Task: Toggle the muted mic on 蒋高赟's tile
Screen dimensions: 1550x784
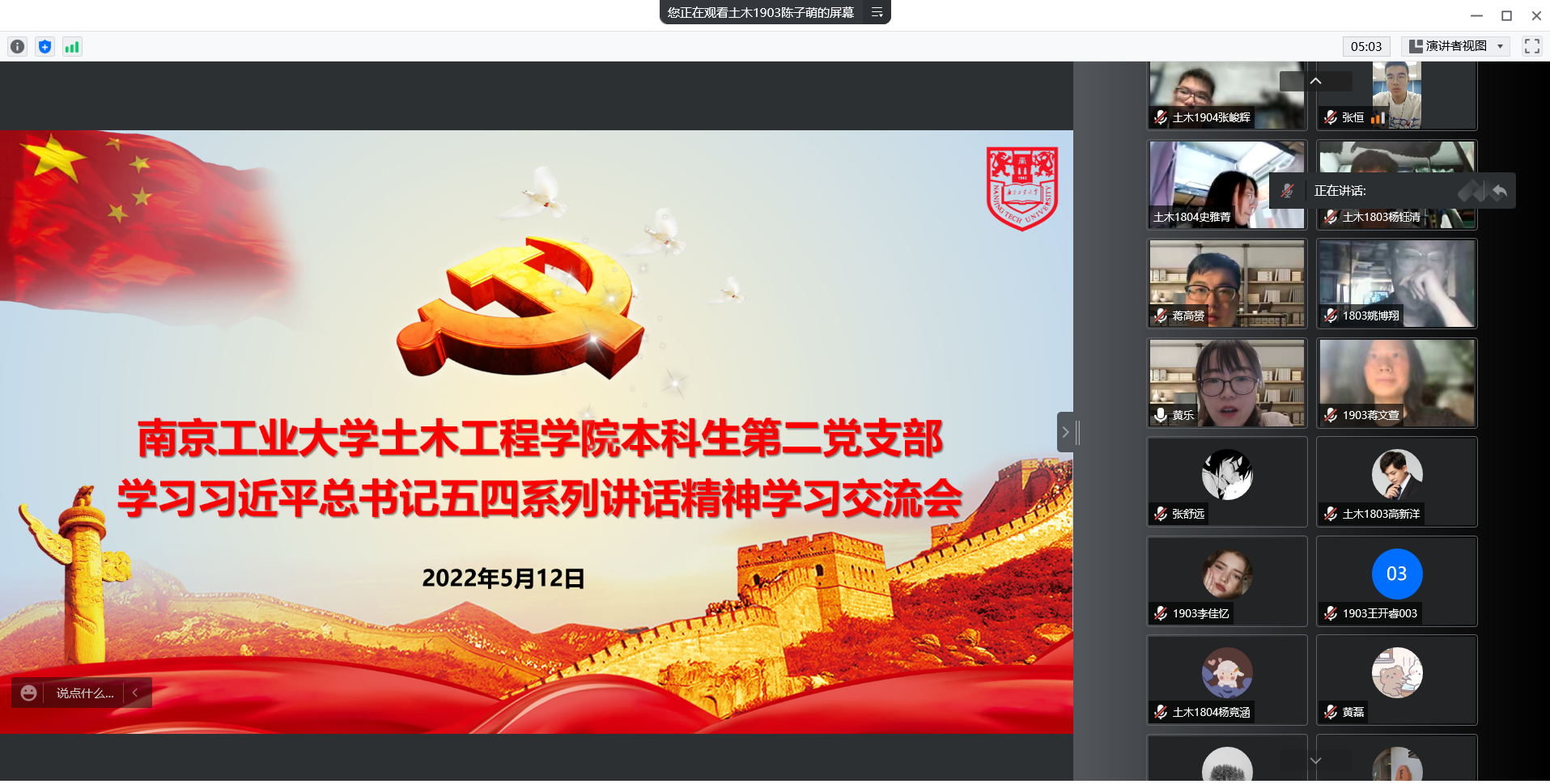Action: (1161, 316)
